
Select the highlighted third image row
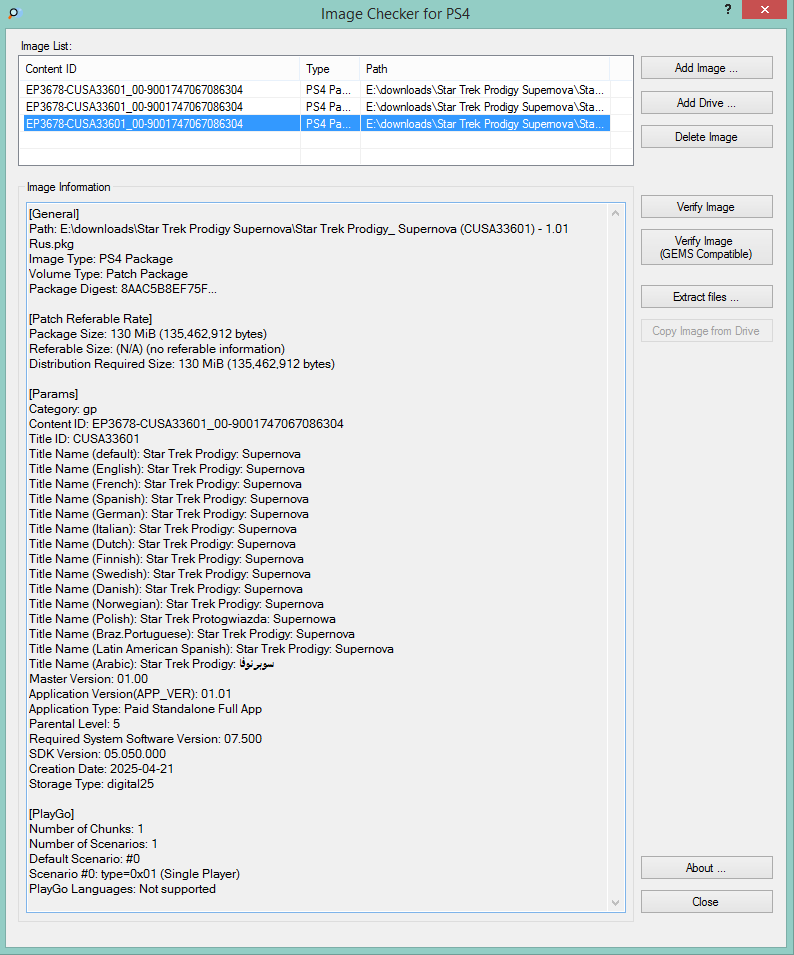[x=317, y=124]
